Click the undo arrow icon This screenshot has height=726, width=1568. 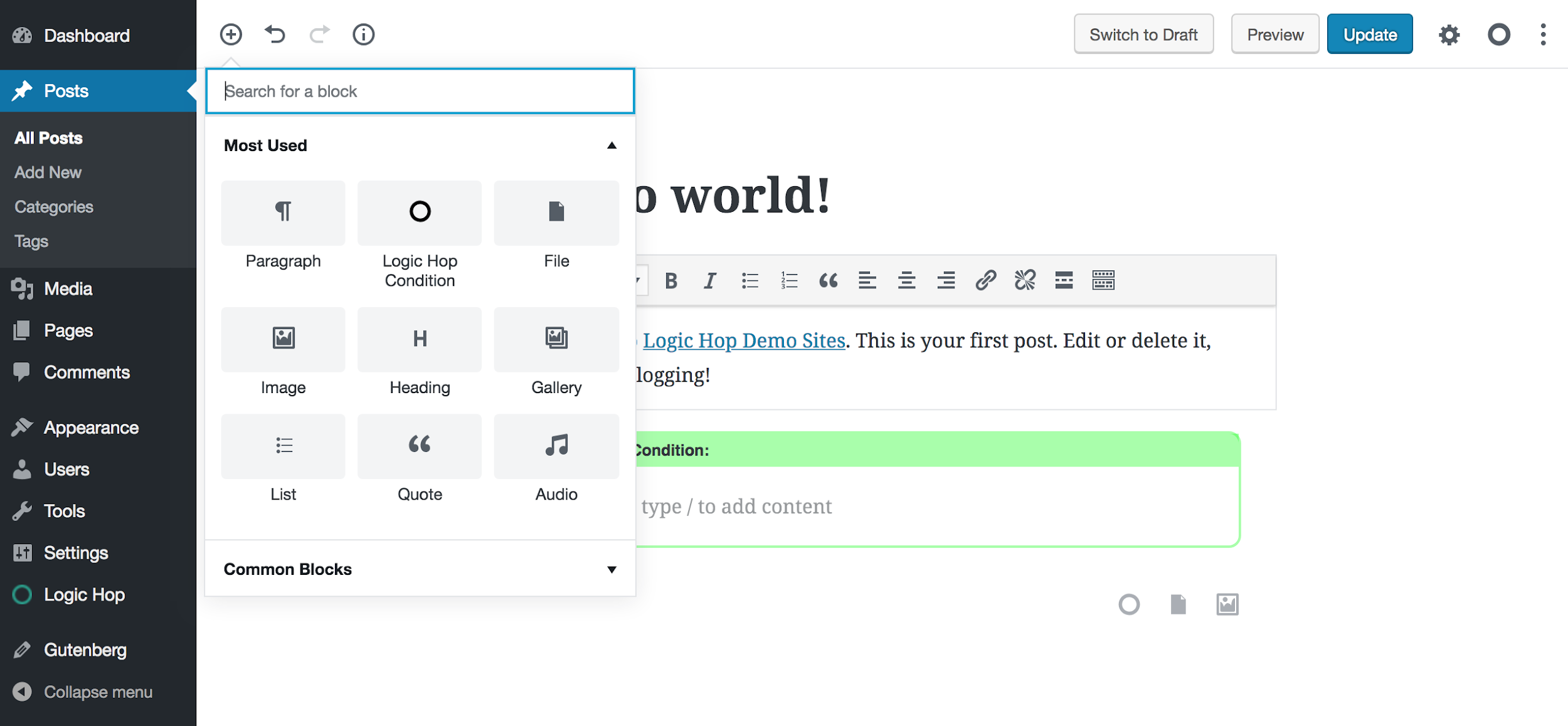[x=275, y=34]
